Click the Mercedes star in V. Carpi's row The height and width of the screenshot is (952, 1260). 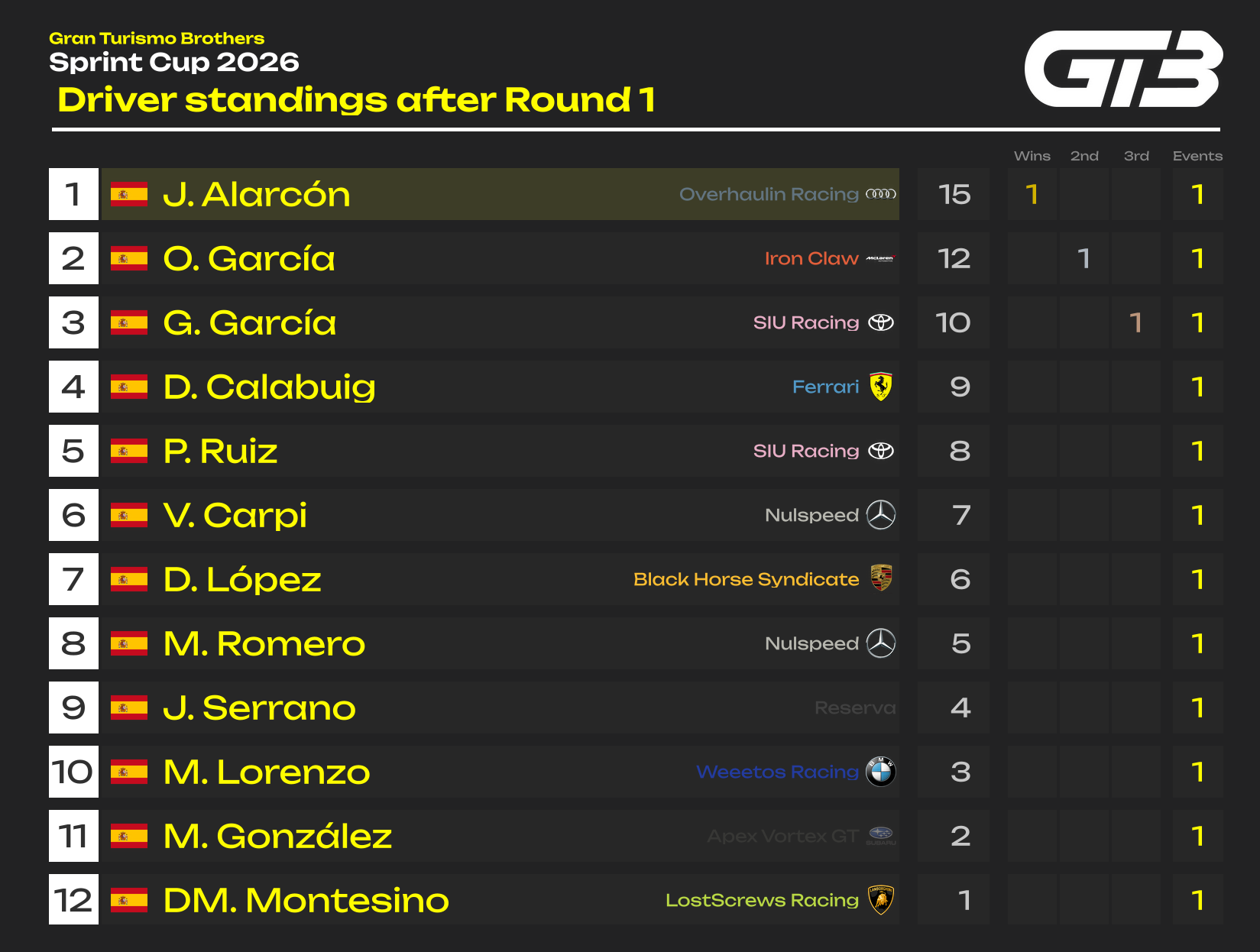click(x=881, y=515)
